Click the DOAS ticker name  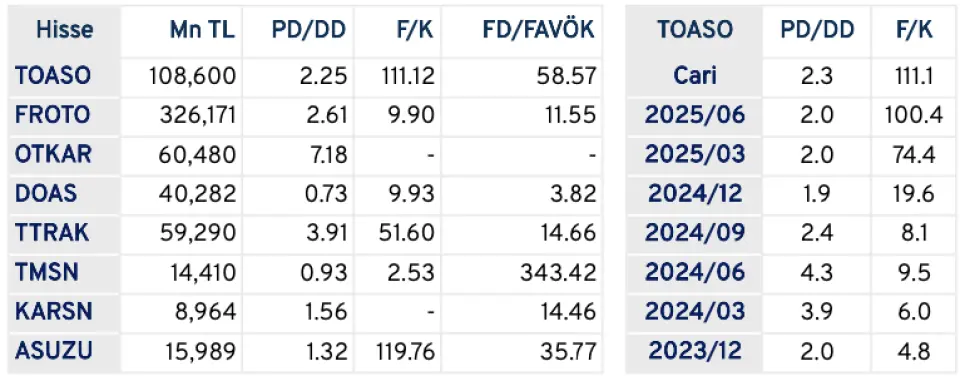(46, 194)
